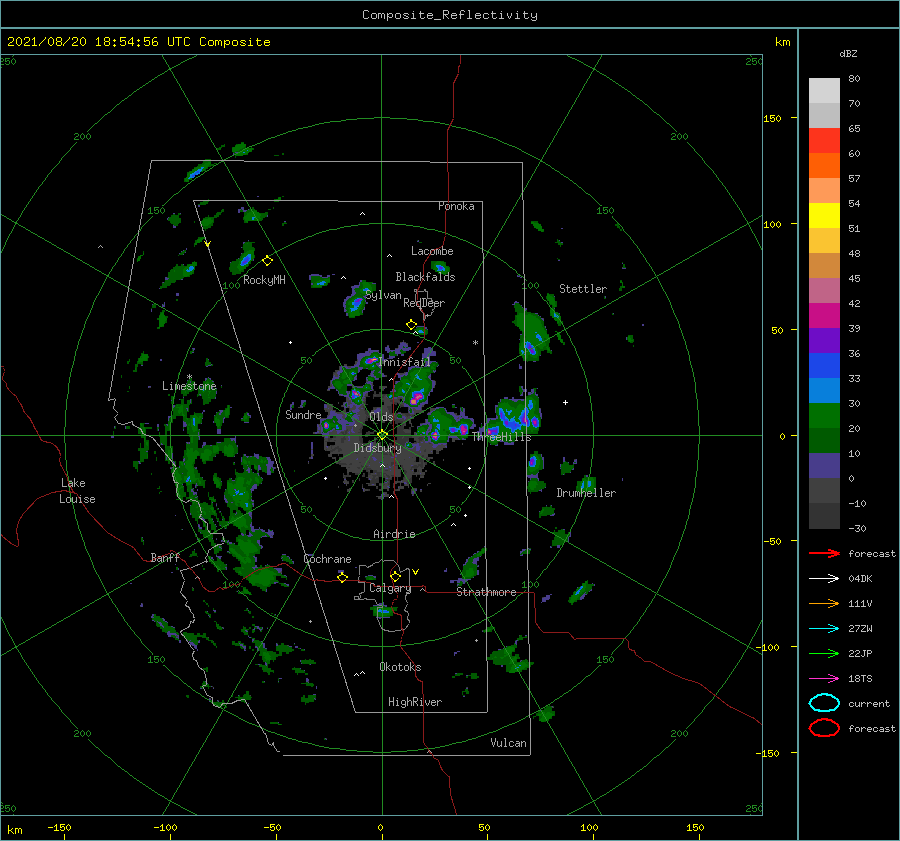The image size is (900, 841).
Task: Click the cyan 27ZW arrow icon
Action: click(x=824, y=629)
